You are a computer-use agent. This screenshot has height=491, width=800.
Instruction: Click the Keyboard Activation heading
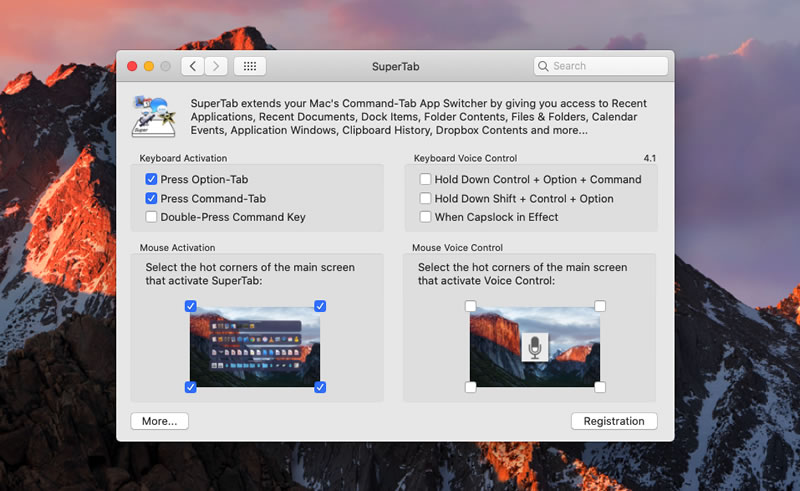point(183,158)
